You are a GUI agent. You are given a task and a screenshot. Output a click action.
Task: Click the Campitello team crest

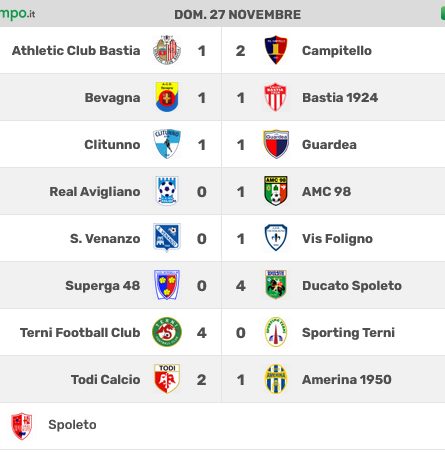(x=276, y=50)
